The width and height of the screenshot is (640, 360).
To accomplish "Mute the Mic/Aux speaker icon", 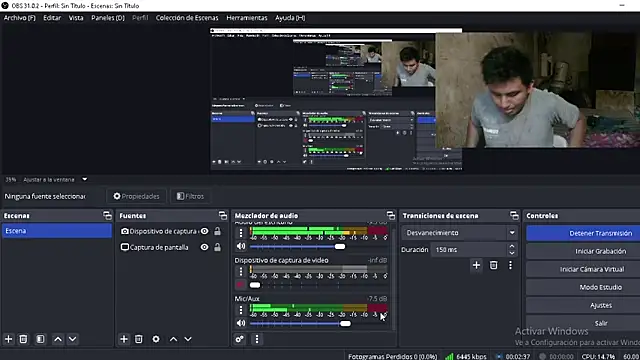I will pos(241,323).
